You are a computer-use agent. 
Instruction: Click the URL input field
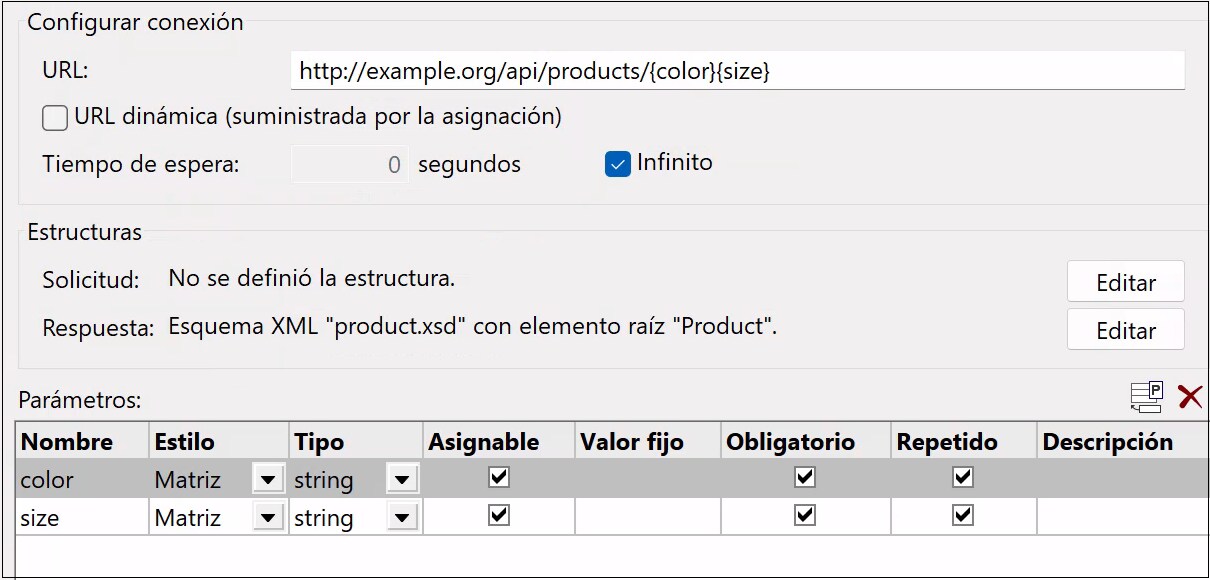737,71
